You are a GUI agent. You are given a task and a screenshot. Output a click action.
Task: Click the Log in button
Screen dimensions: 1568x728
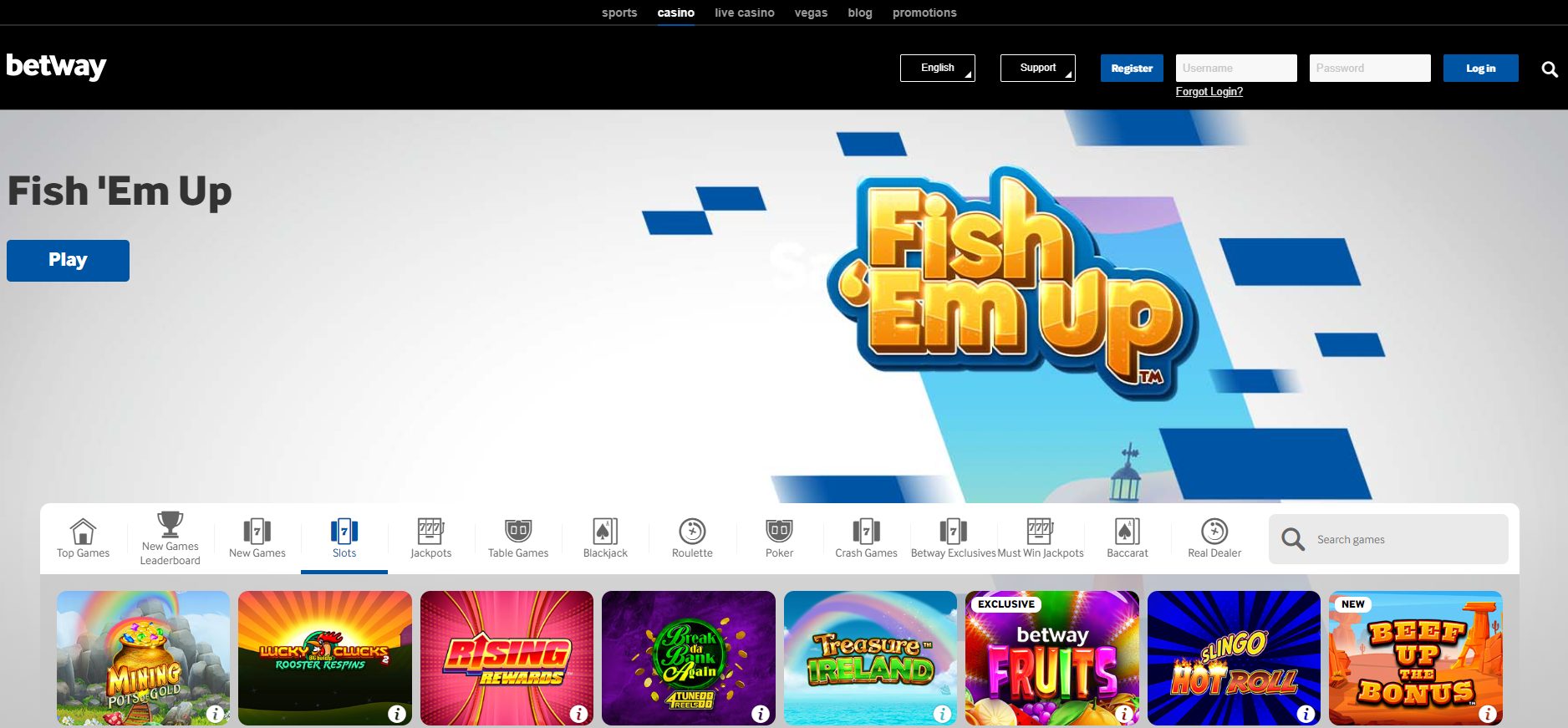click(1481, 68)
